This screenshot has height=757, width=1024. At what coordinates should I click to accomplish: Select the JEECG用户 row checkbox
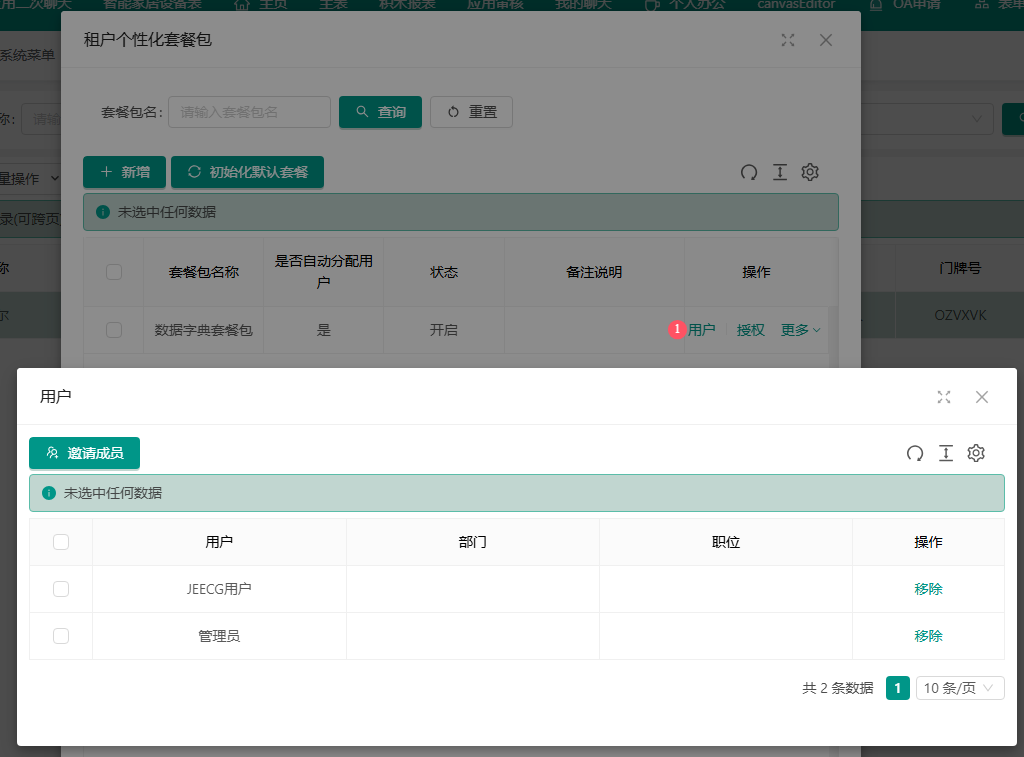(61, 589)
